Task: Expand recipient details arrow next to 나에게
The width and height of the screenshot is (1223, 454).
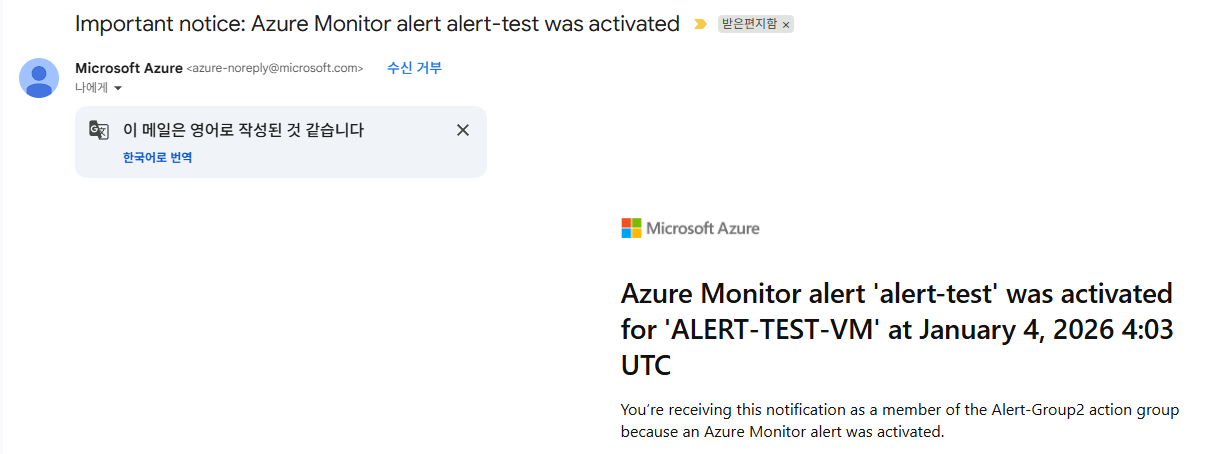Action: pos(118,89)
